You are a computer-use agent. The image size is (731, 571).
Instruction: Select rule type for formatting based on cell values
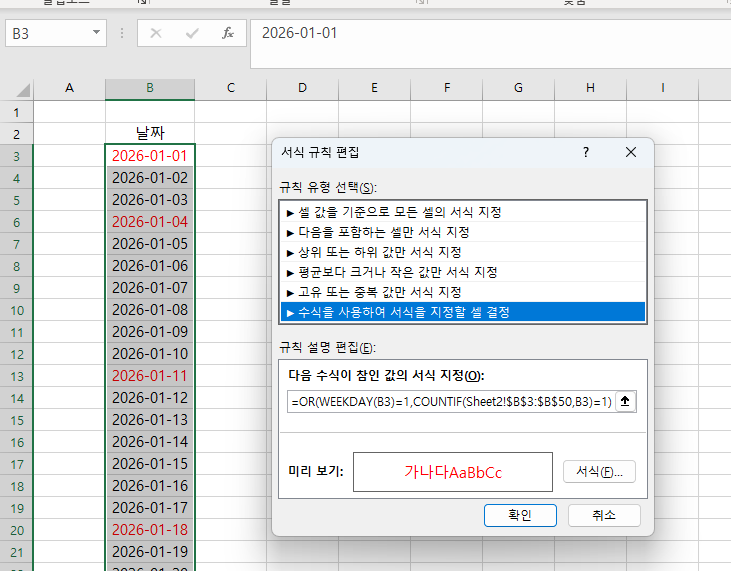pyautogui.click(x=463, y=212)
